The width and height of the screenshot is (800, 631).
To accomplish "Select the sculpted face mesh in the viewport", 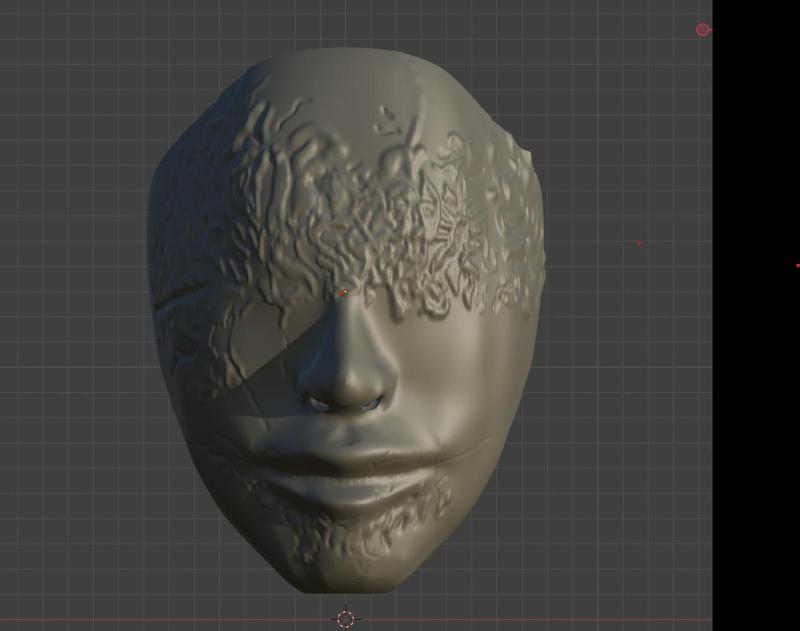I will 346,320.
